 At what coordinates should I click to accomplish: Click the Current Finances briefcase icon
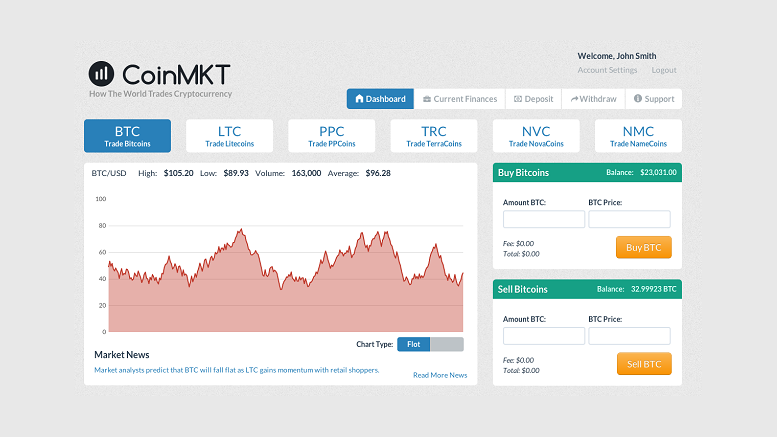(427, 99)
